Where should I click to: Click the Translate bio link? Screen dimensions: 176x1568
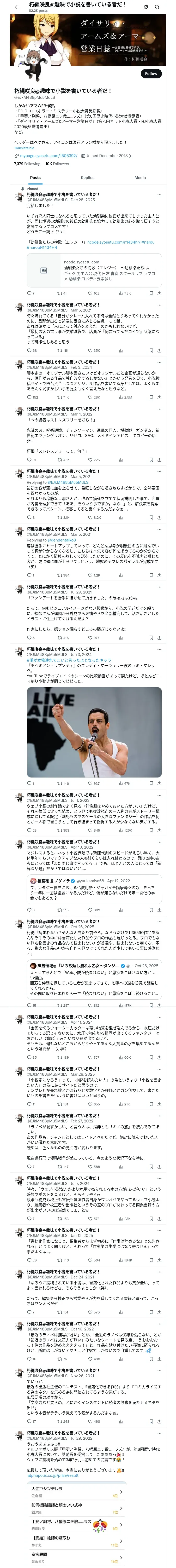click(x=24, y=148)
